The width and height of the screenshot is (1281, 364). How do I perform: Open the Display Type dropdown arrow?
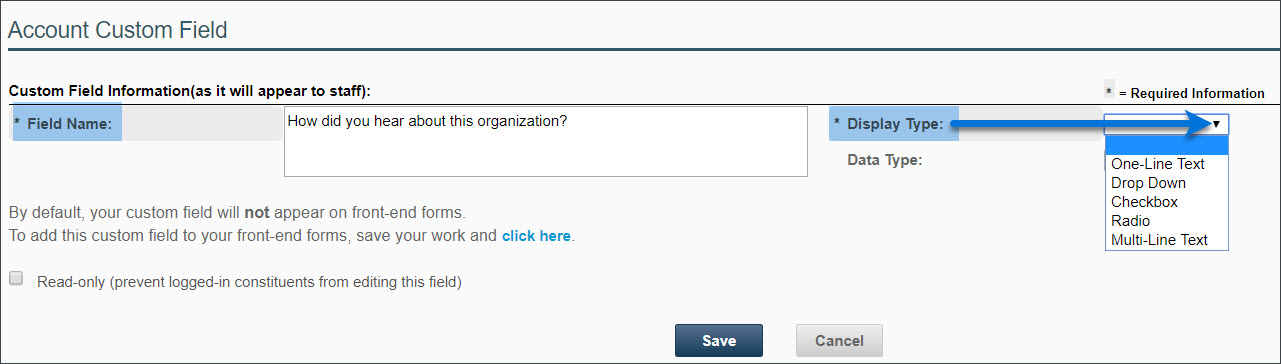(x=1216, y=124)
